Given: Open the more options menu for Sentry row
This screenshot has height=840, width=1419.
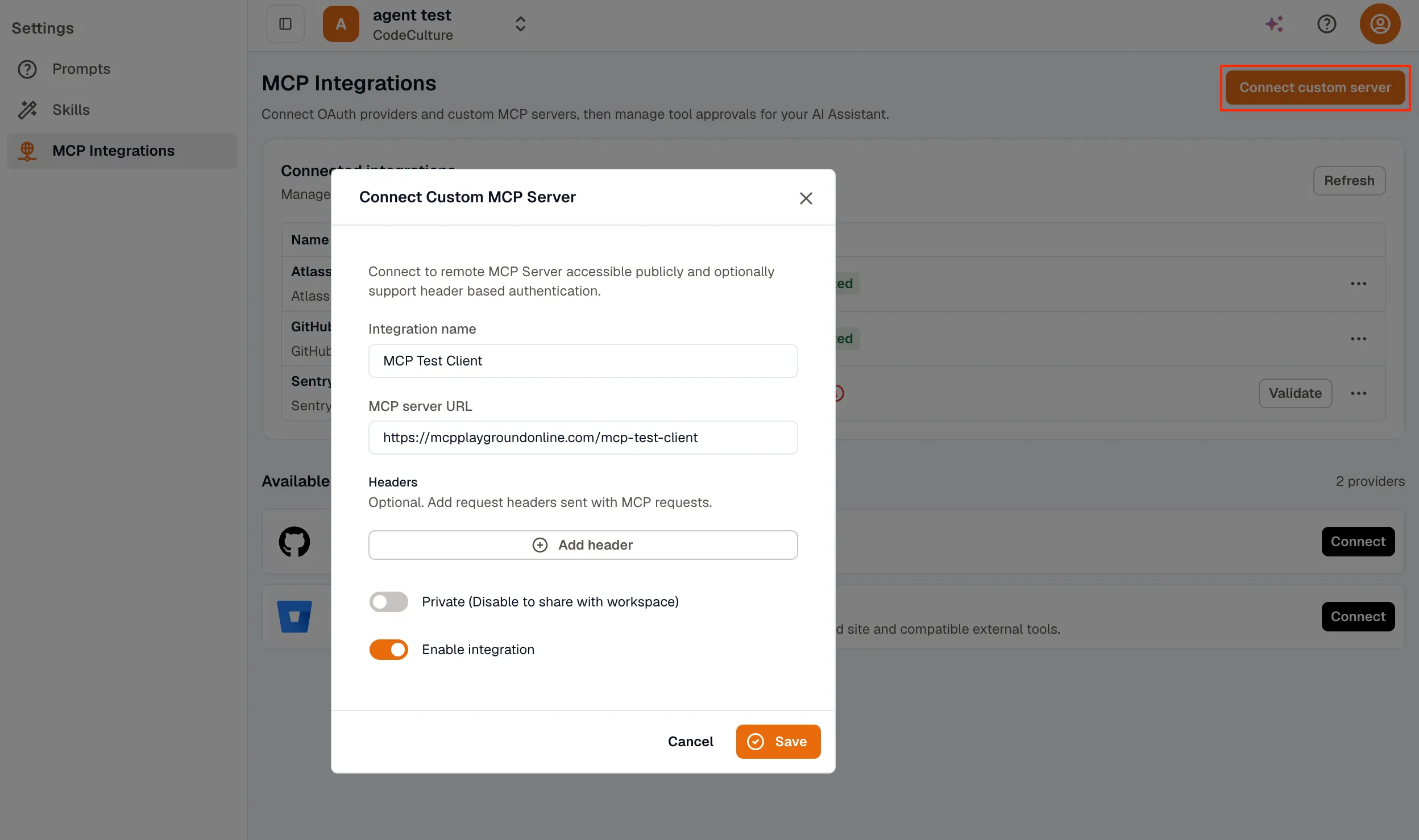Looking at the screenshot, I should [1359, 393].
